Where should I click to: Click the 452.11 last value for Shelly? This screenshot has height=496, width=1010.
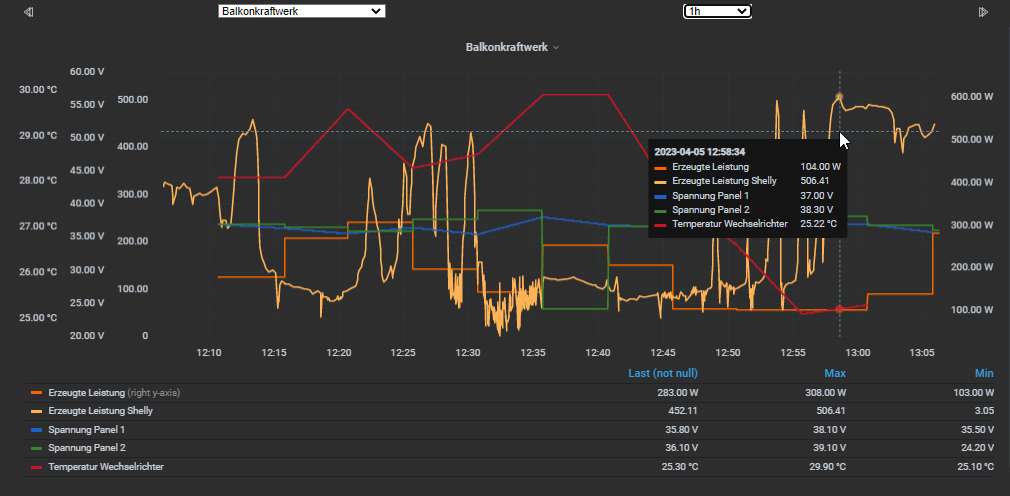point(685,410)
